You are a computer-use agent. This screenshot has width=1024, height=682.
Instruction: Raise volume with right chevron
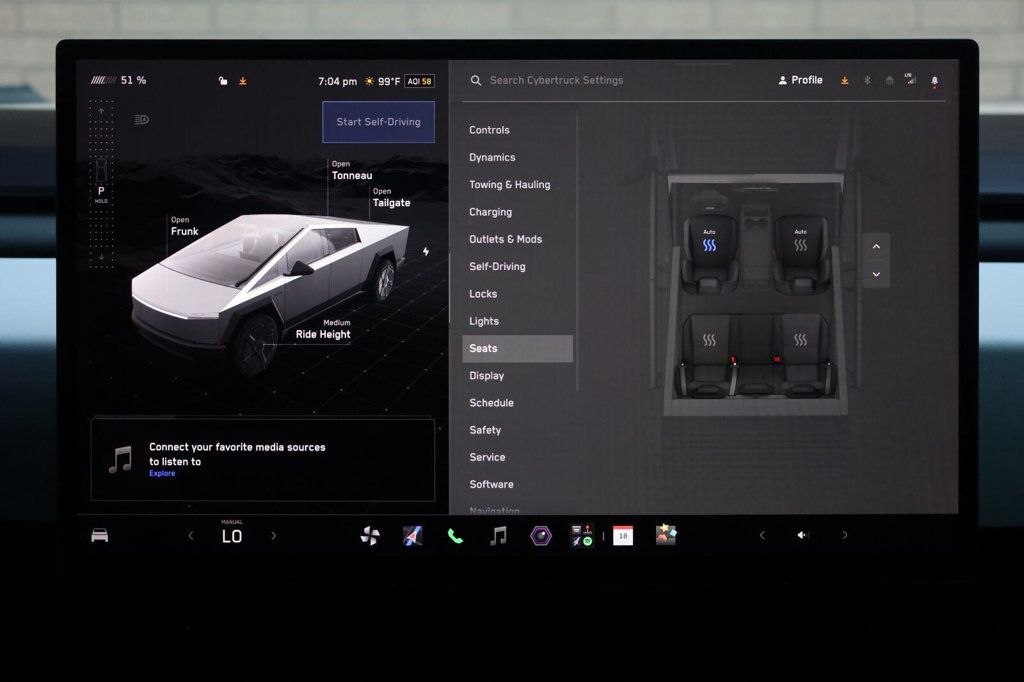point(844,535)
